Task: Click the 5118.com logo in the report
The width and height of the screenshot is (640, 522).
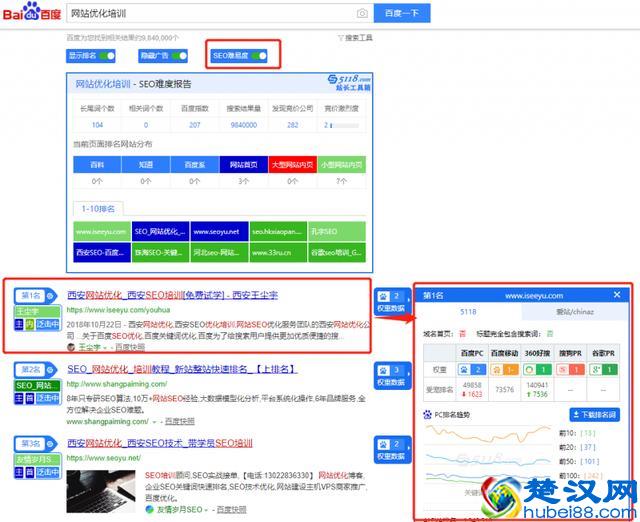Action: (x=350, y=82)
